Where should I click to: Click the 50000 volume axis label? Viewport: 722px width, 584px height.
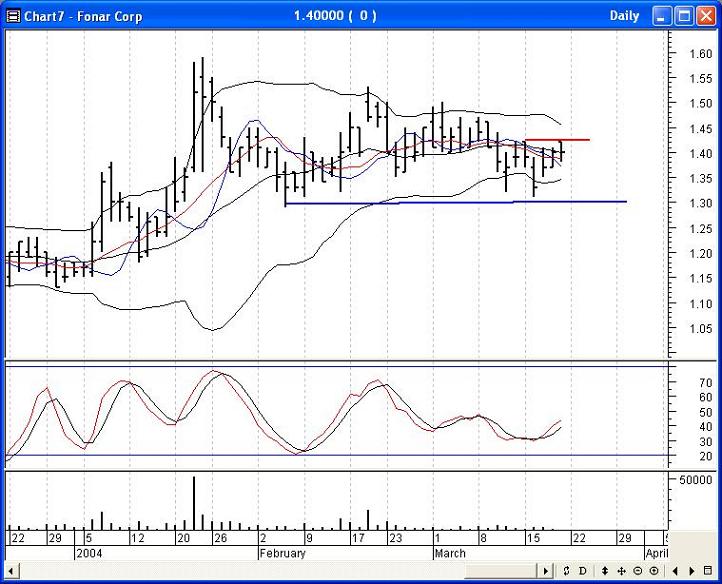(x=695, y=480)
